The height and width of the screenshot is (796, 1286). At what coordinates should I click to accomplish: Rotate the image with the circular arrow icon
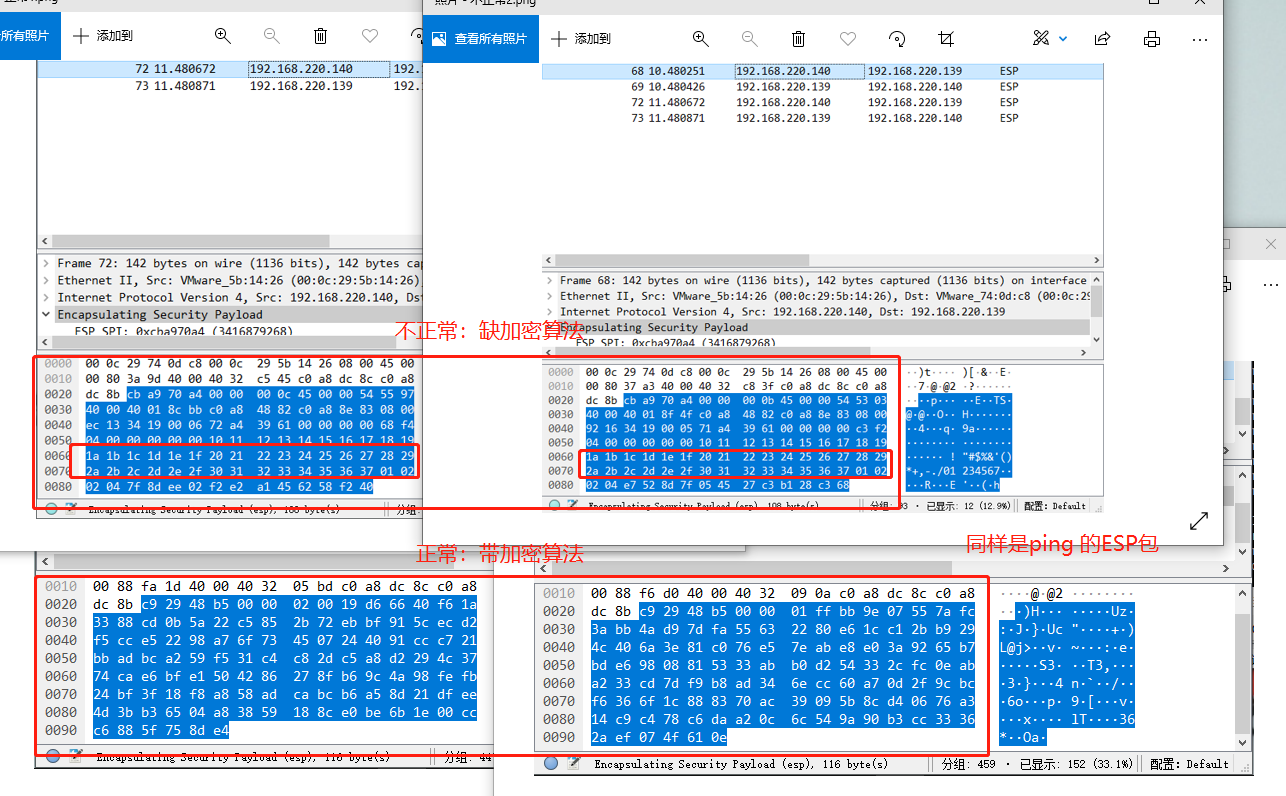(x=896, y=39)
